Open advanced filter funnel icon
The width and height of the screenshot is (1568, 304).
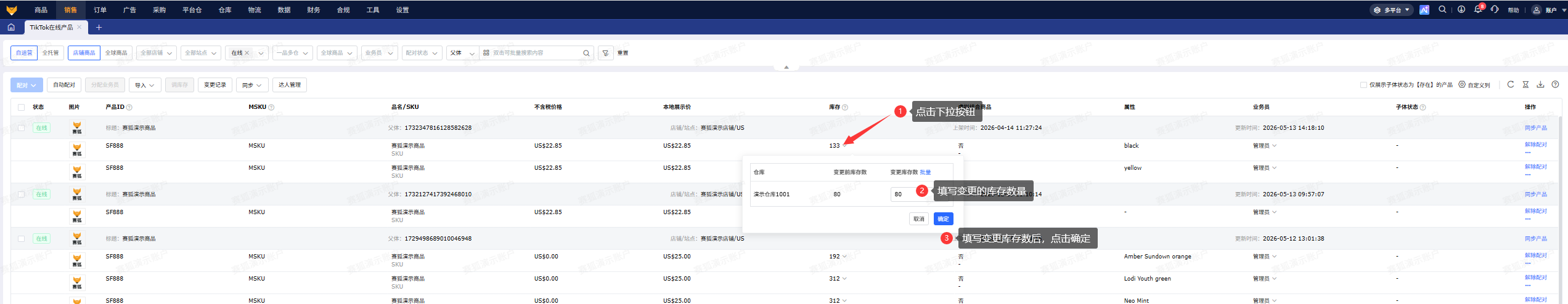click(605, 53)
